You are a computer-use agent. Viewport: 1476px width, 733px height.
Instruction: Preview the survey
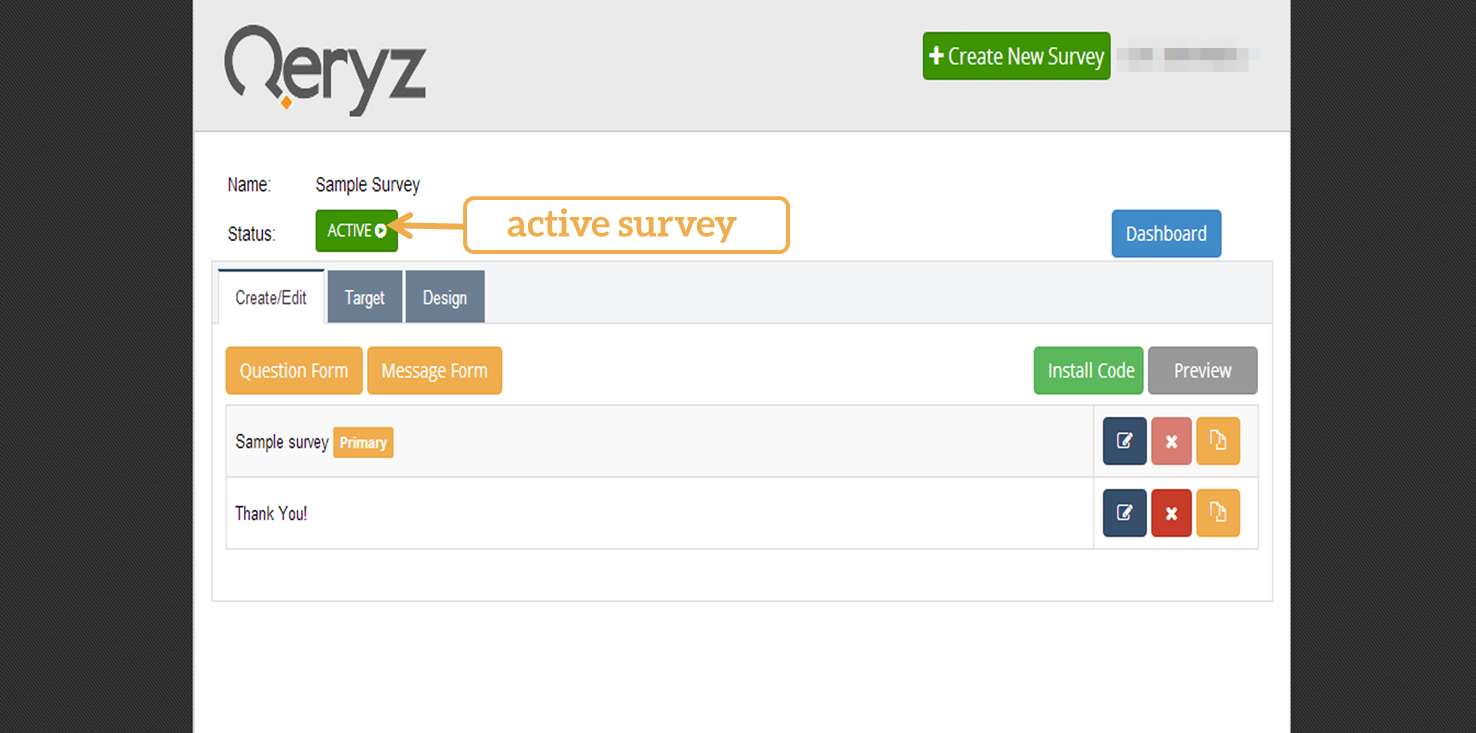coord(1202,371)
